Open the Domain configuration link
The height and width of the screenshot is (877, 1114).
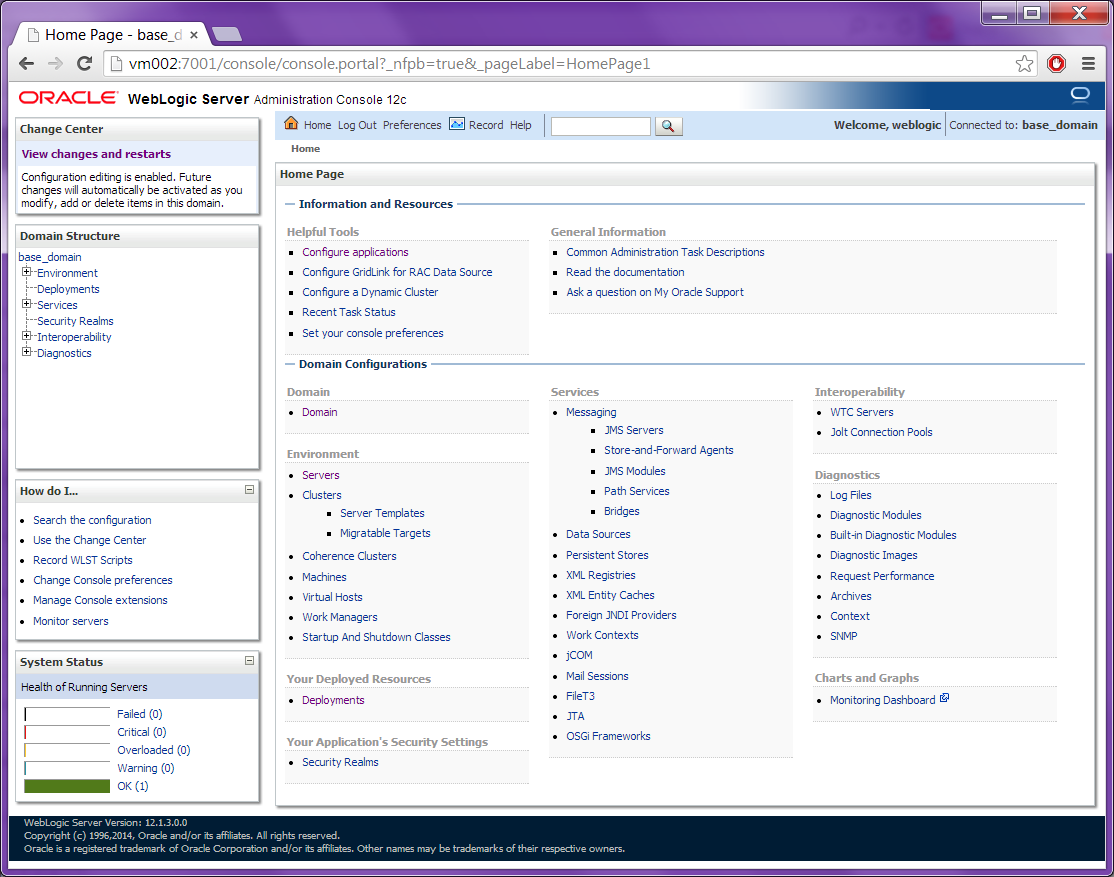(320, 412)
